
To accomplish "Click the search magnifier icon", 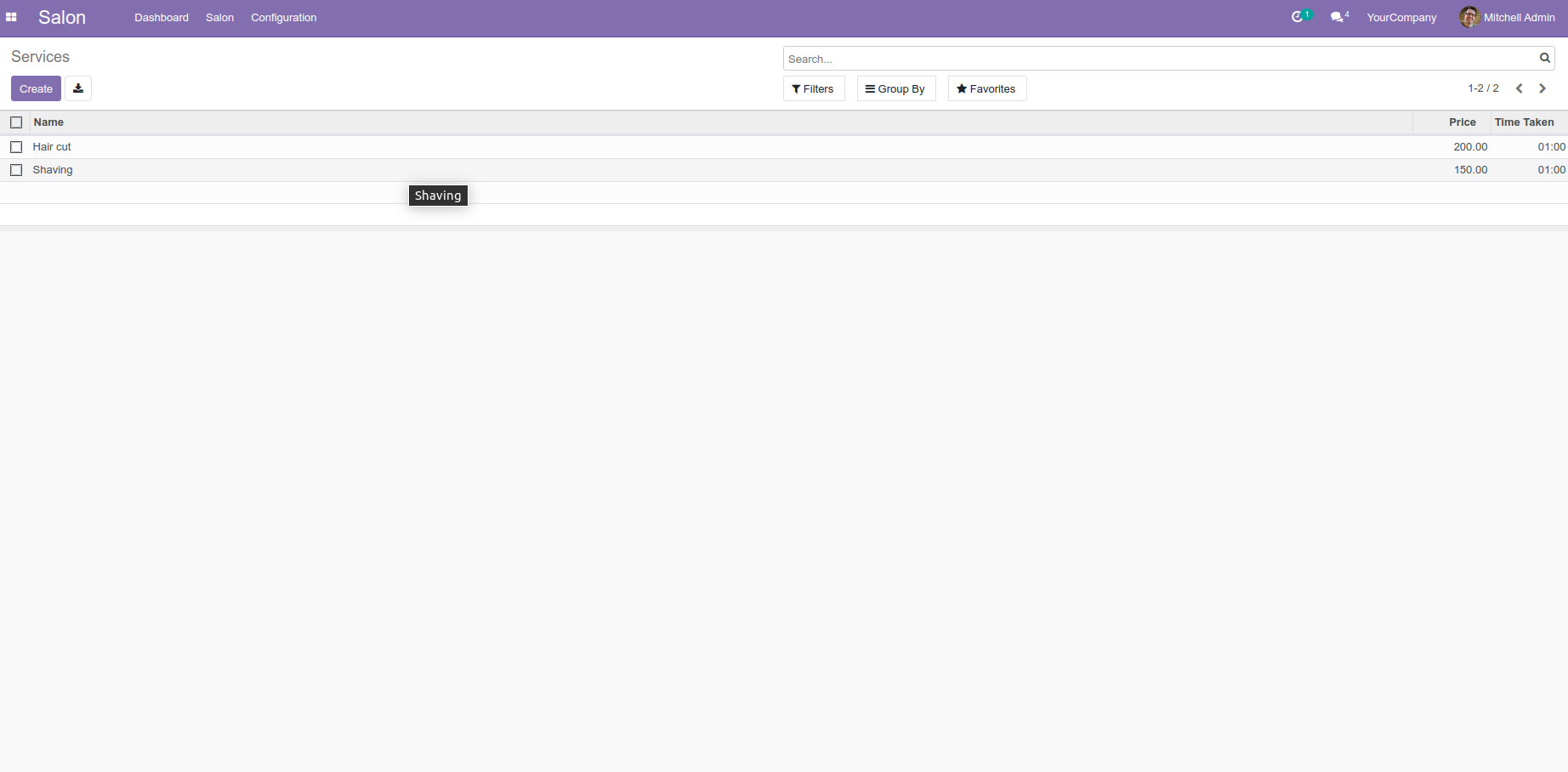I will (x=1545, y=58).
